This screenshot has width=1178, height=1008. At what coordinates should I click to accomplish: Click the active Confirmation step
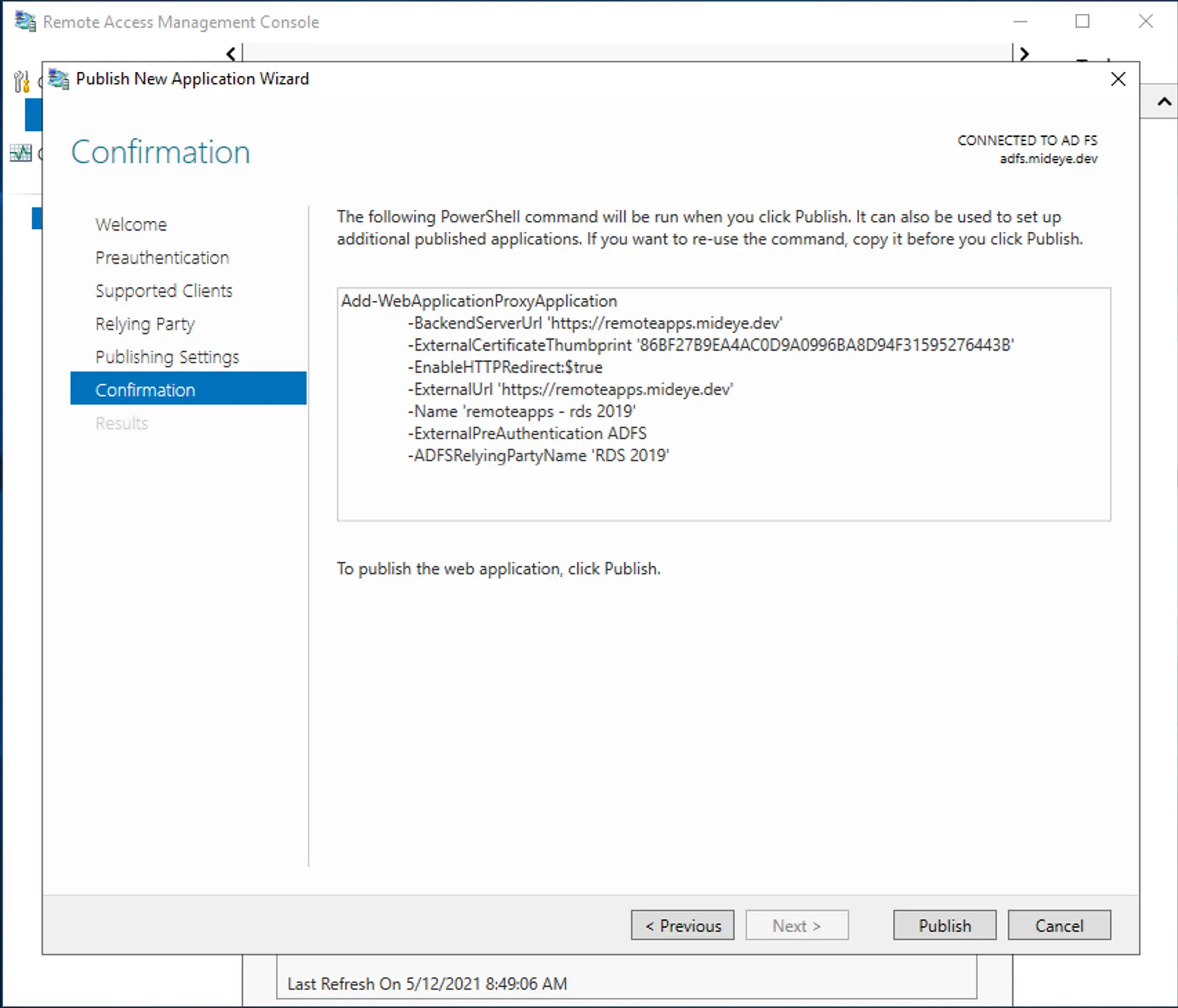pos(145,389)
